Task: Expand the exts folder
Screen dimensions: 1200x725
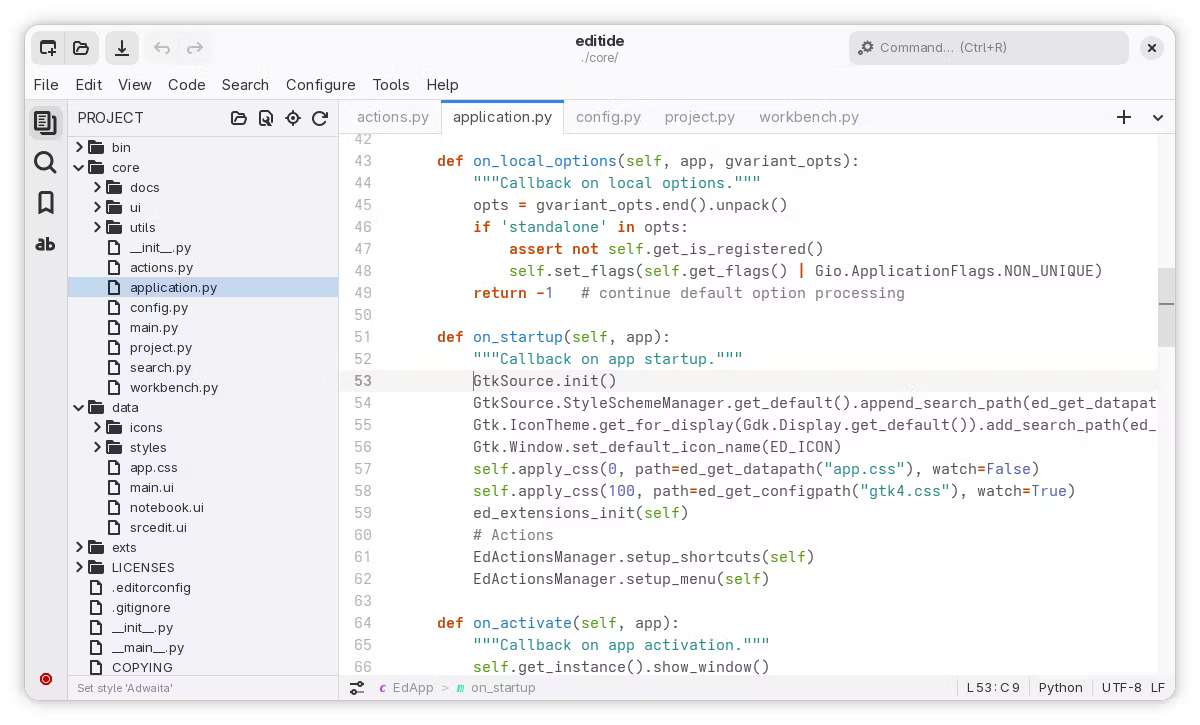Action: (79, 547)
